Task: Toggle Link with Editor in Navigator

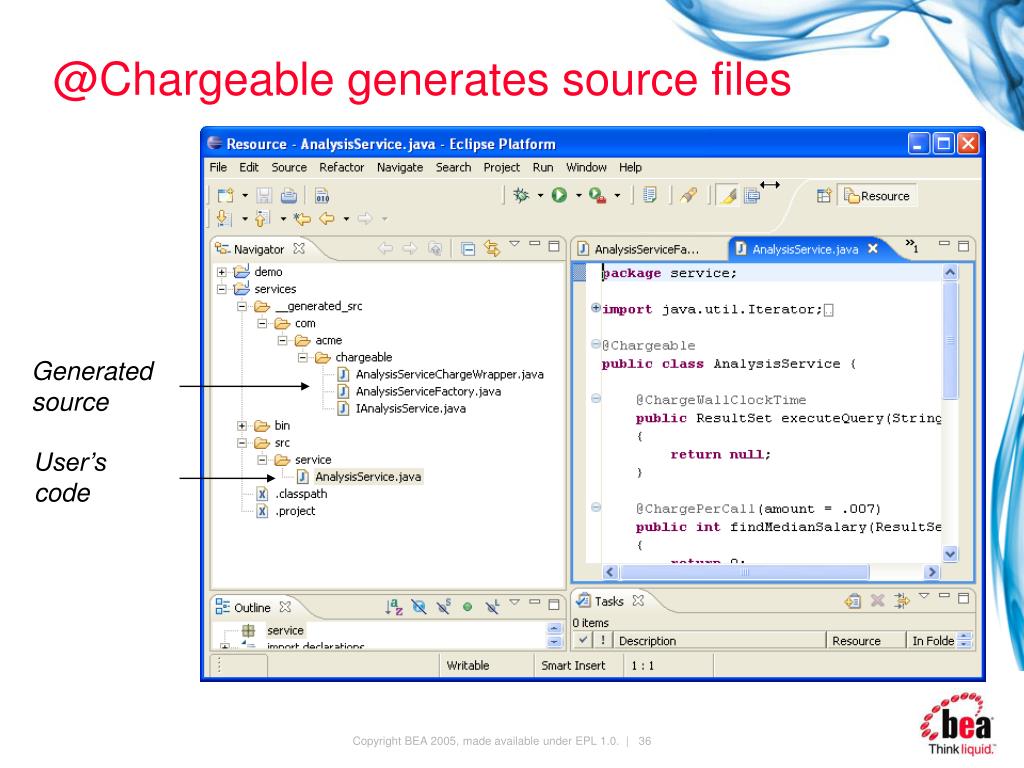Action: coord(492,248)
